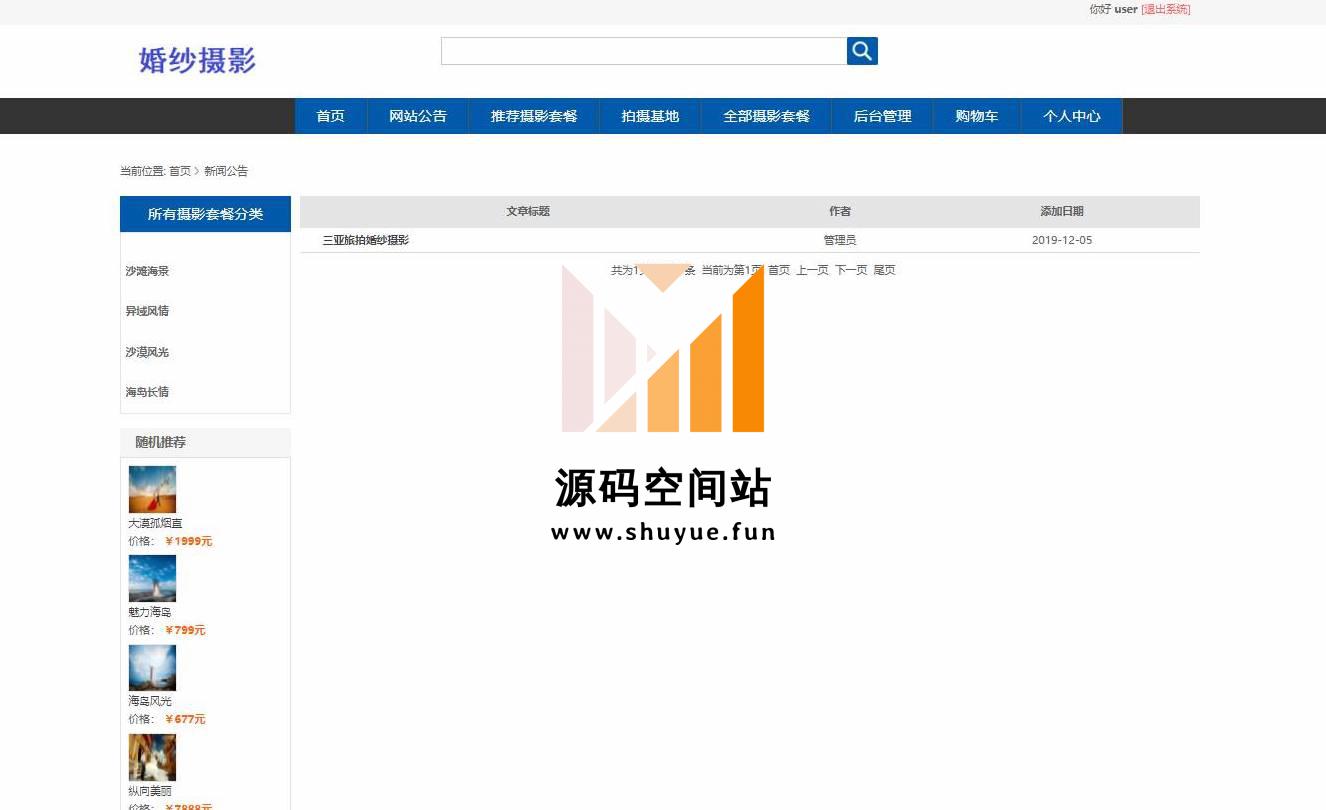Focus the top search input field
Viewport: 1326px width, 810px height.
point(644,51)
